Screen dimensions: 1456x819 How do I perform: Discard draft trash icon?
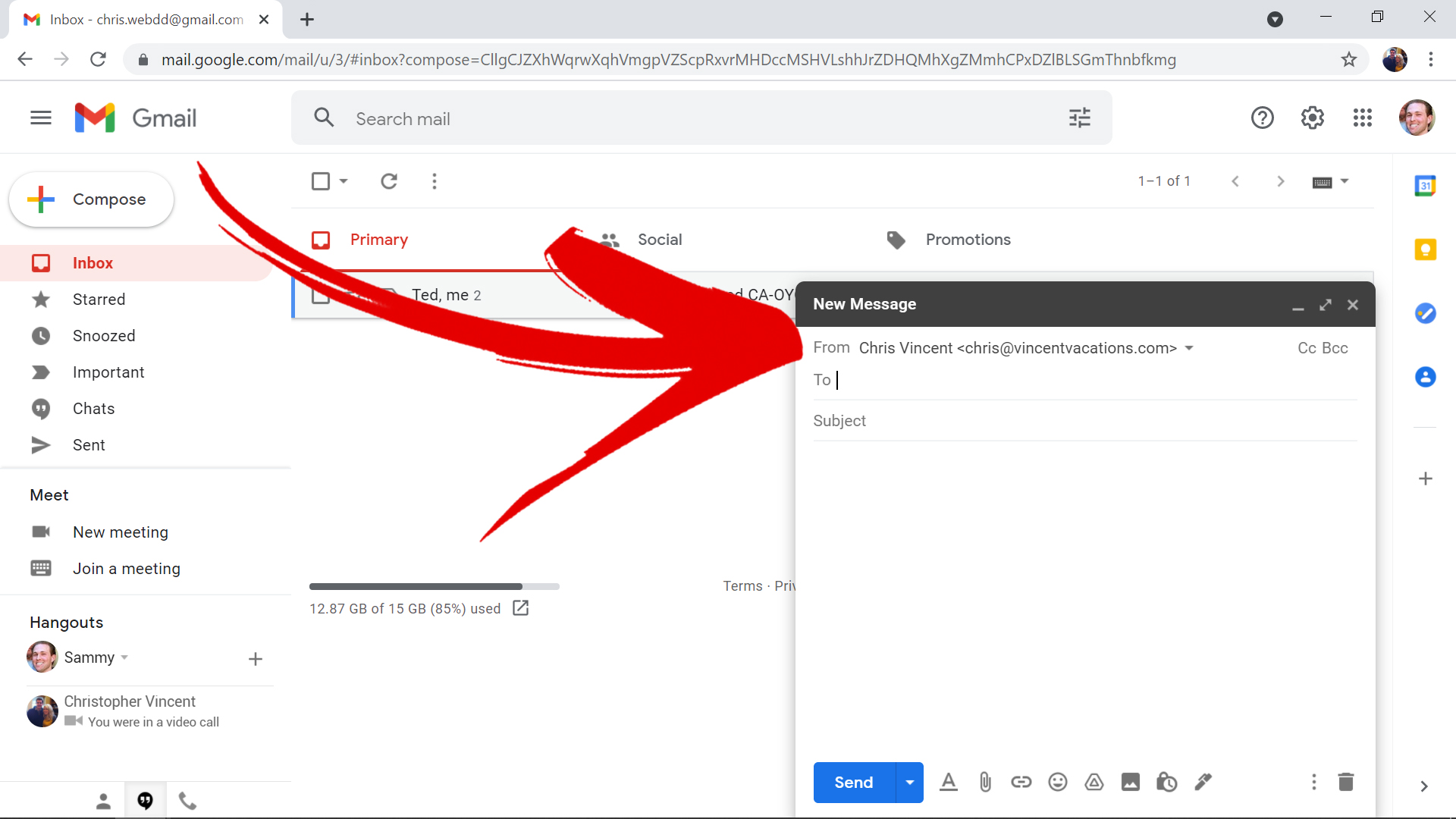pos(1346,782)
